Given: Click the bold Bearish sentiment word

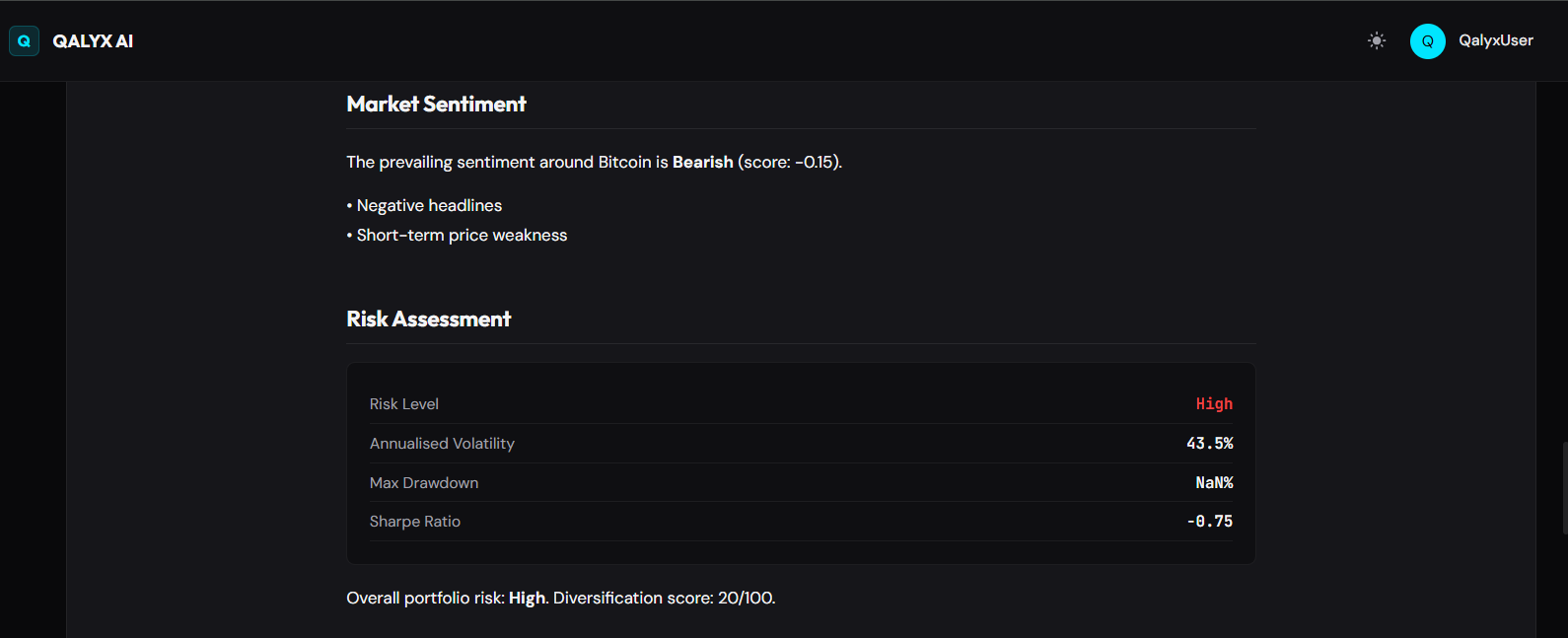Looking at the screenshot, I should 703,162.
